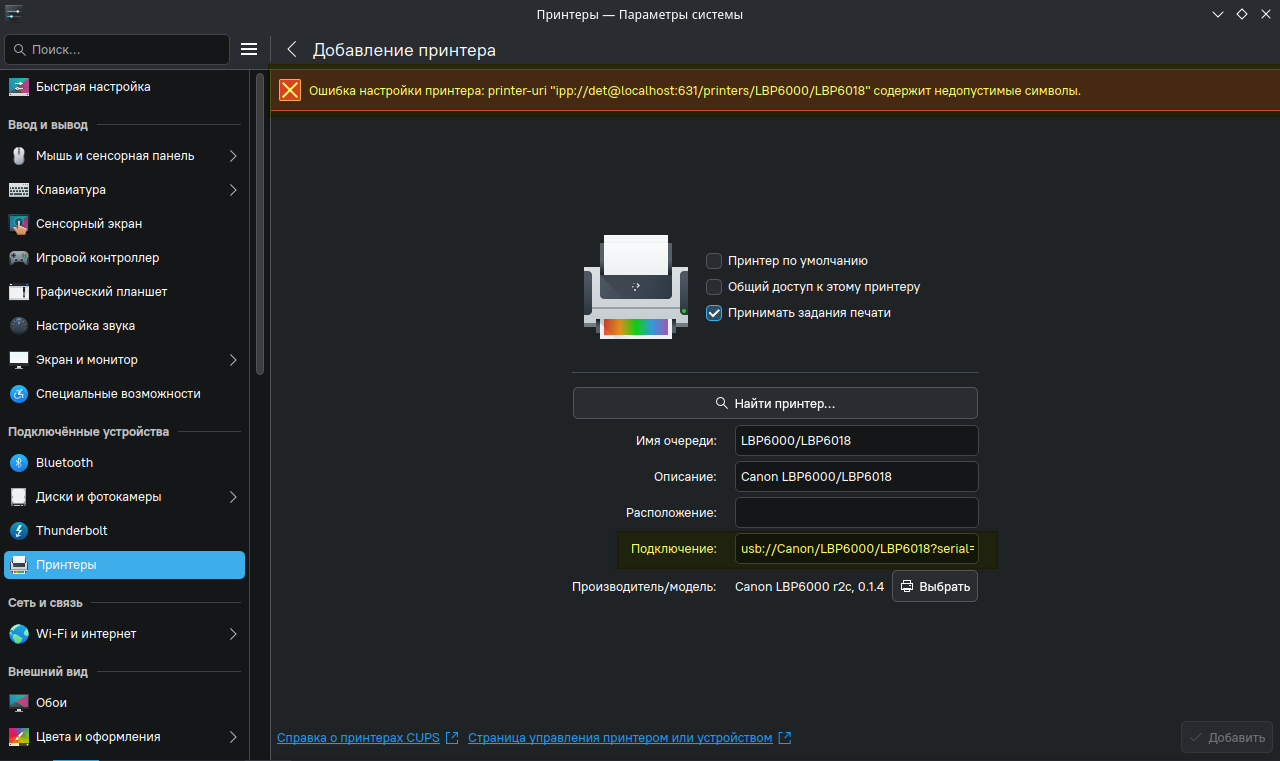
Task: Click the large printer illustration
Action: pos(636,286)
